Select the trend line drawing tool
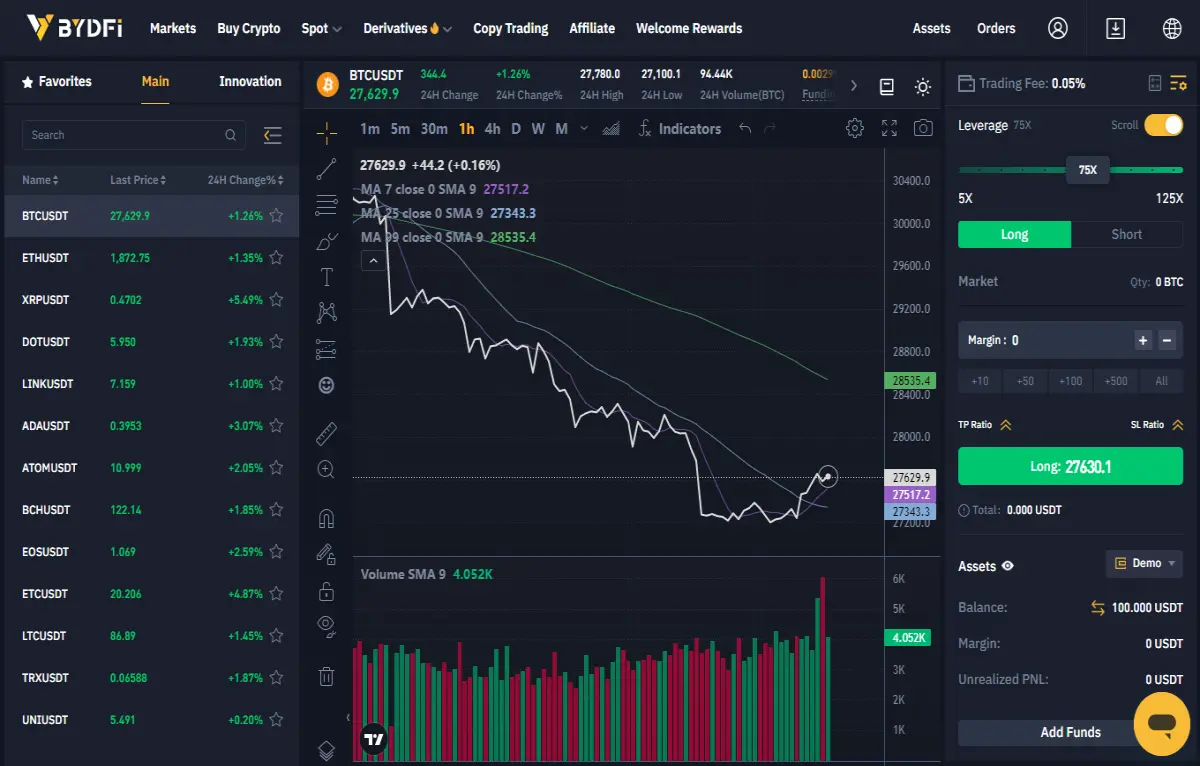This screenshot has width=1200, height=766. point(326,169)
